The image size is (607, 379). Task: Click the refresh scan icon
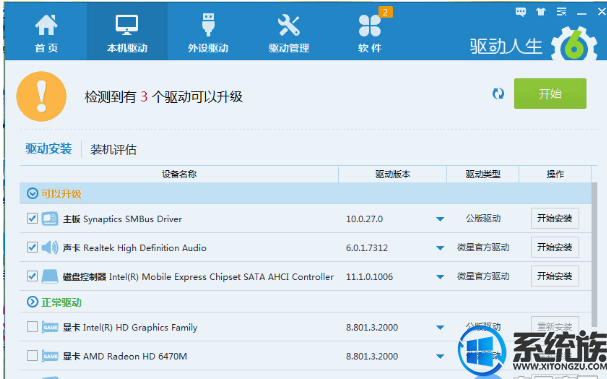[498, 94]
